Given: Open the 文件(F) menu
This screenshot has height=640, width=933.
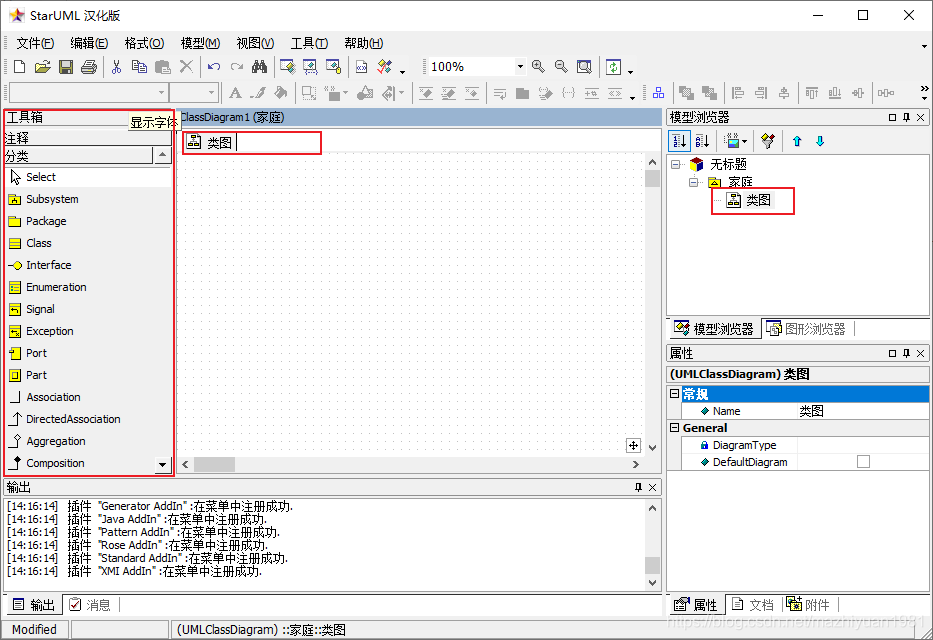Looking at the screenshot, I should (x=35, y=43).
